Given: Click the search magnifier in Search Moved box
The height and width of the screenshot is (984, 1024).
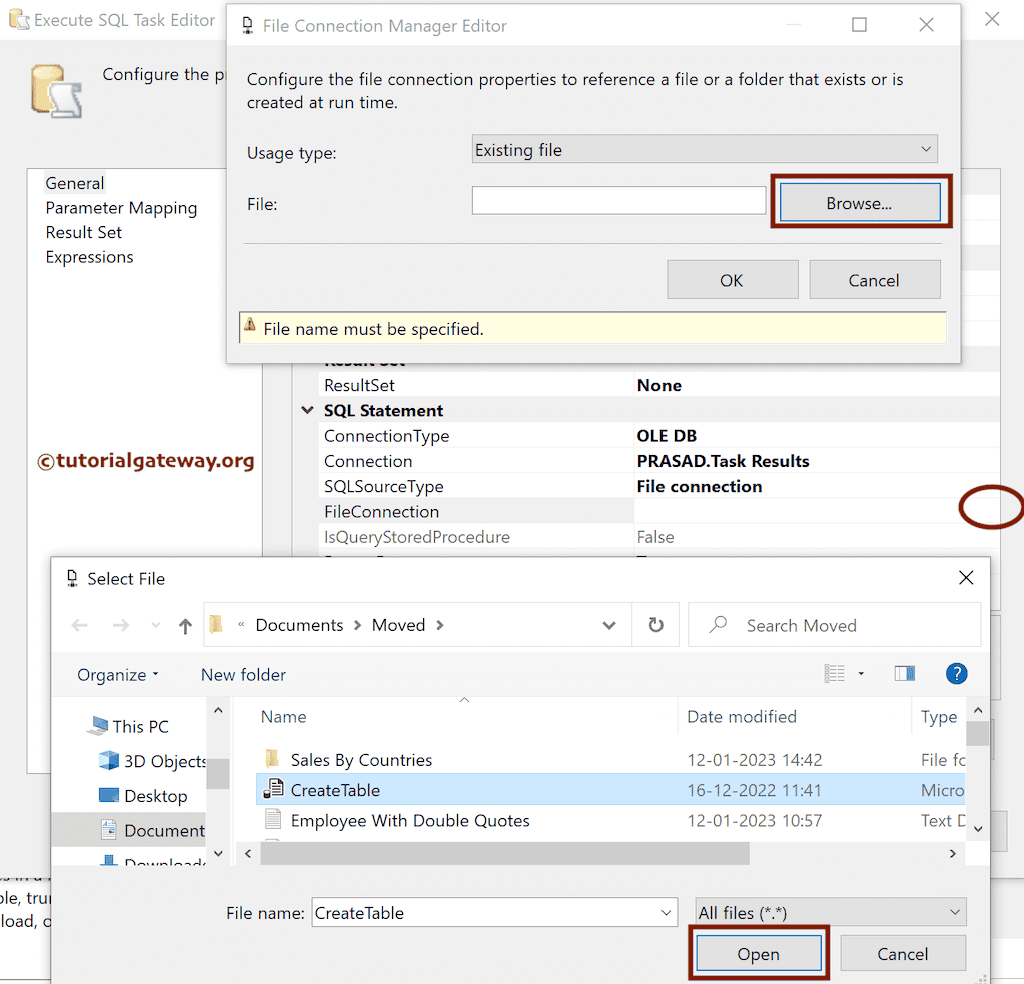Looking at the screenshot, I should [x=718, y=625].
